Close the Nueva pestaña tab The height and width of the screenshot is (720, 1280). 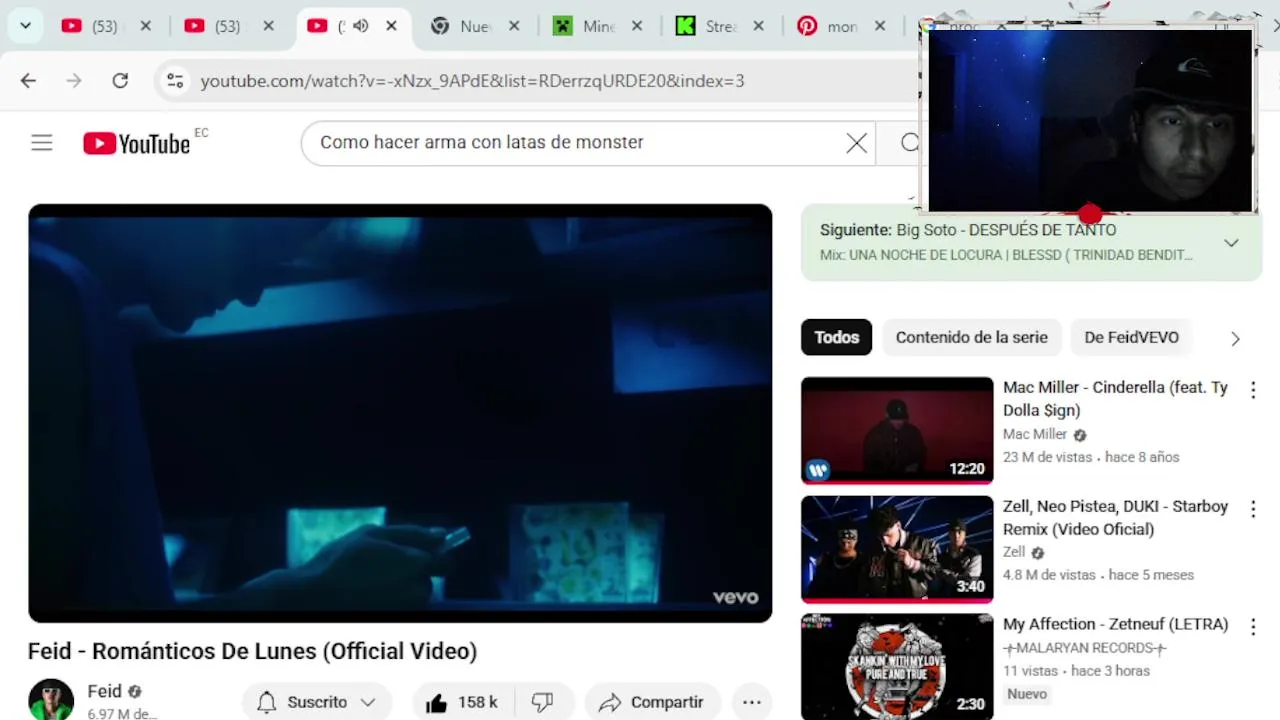[x=514, y=26]
